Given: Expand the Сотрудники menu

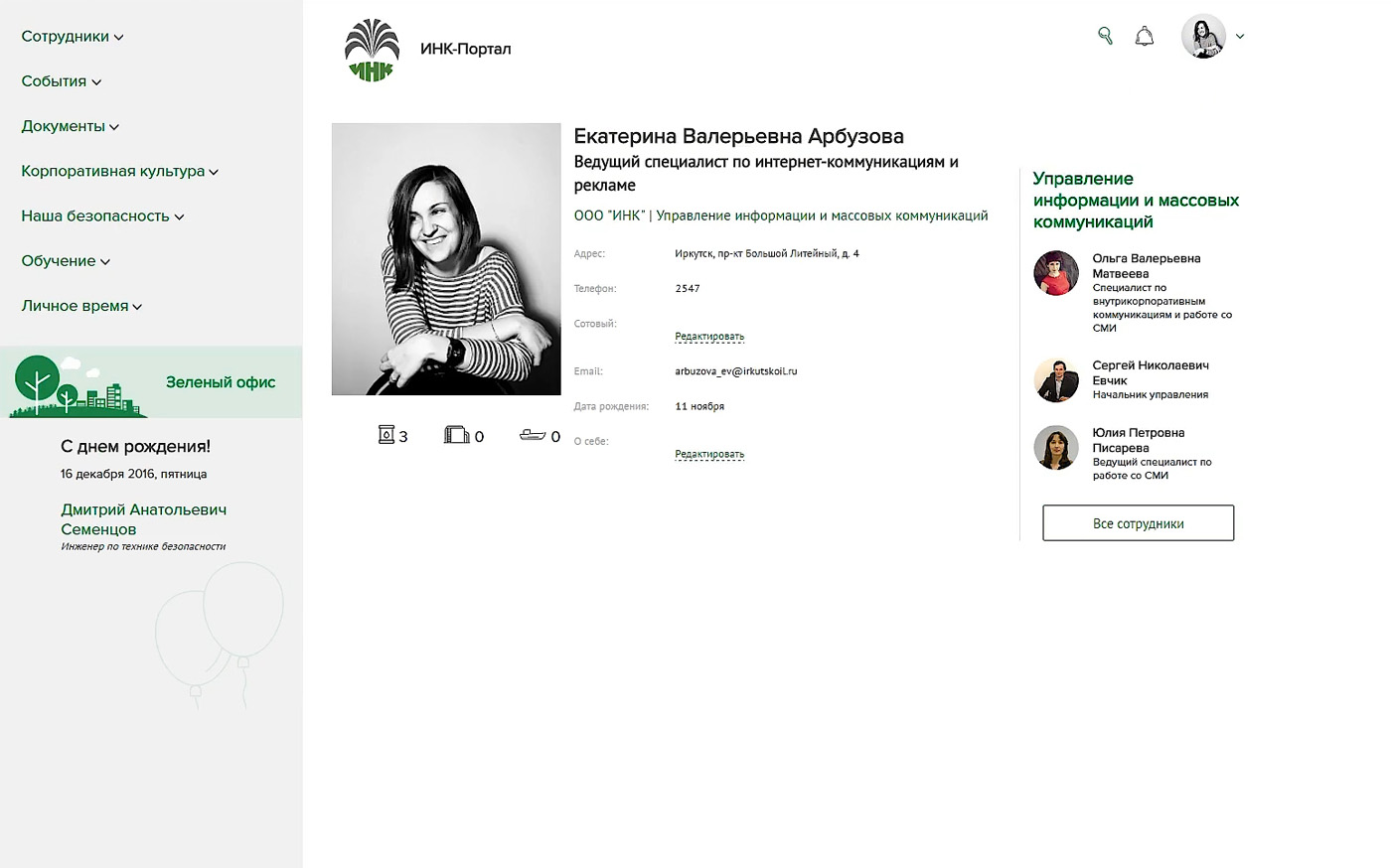Looking at the screenshot, I should tap(72, 37).
